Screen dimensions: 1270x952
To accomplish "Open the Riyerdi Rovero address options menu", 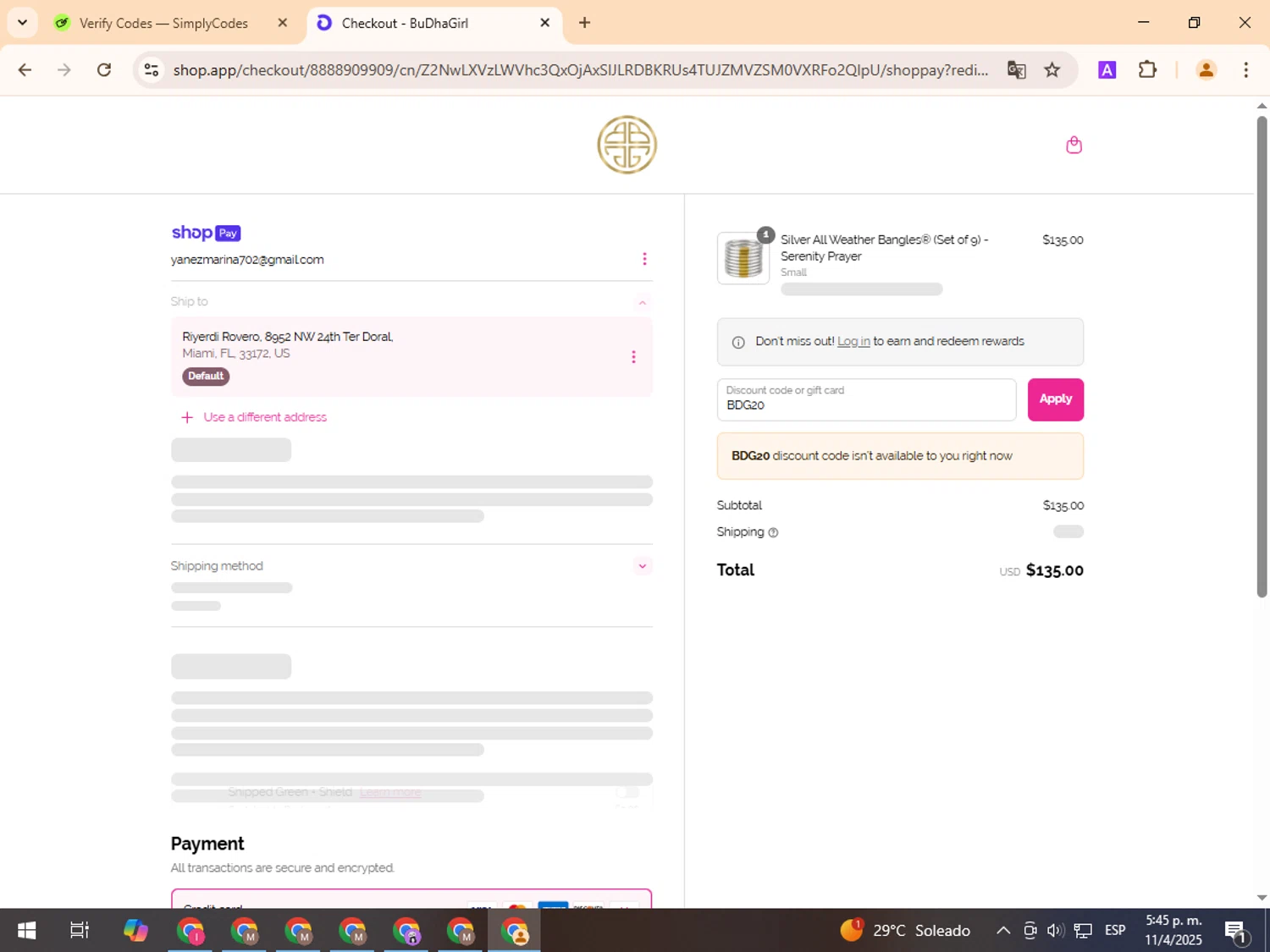I will (633, 357).
